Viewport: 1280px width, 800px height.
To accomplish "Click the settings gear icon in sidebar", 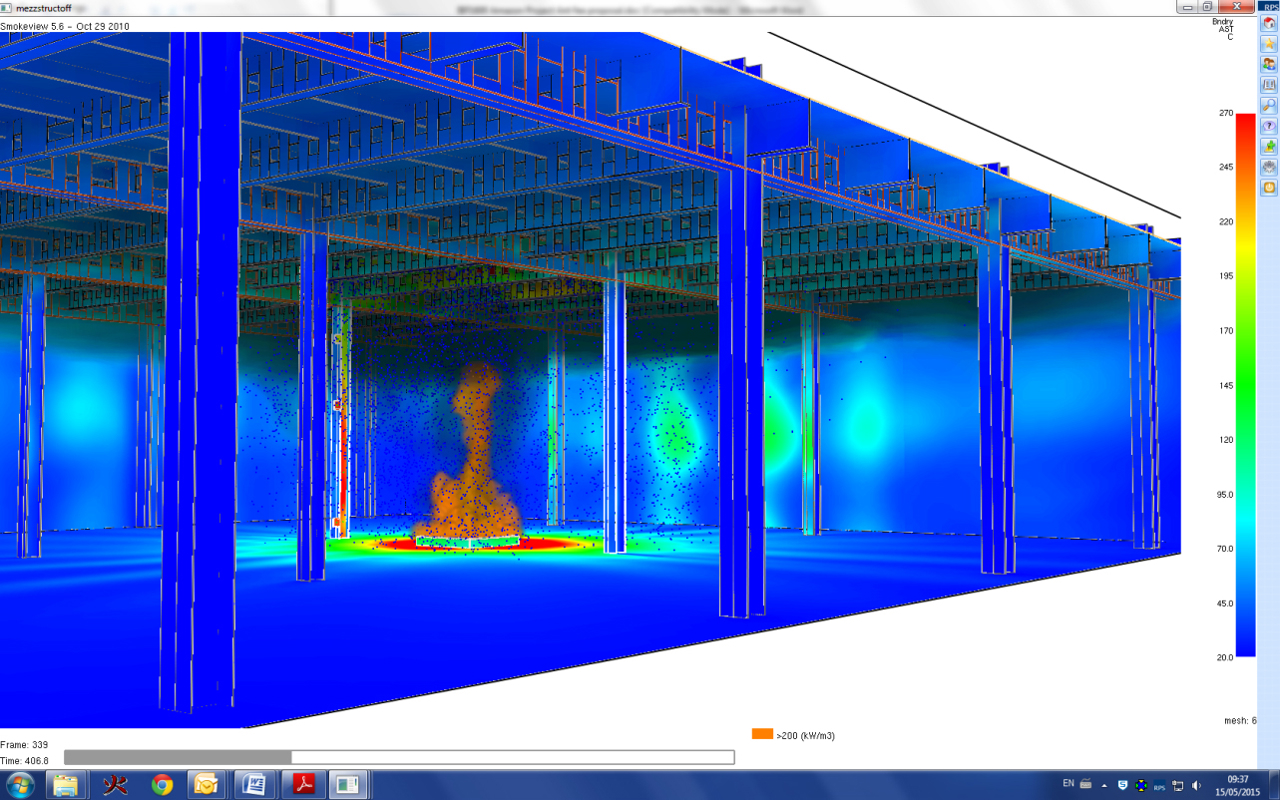I will pos(1269,167).
